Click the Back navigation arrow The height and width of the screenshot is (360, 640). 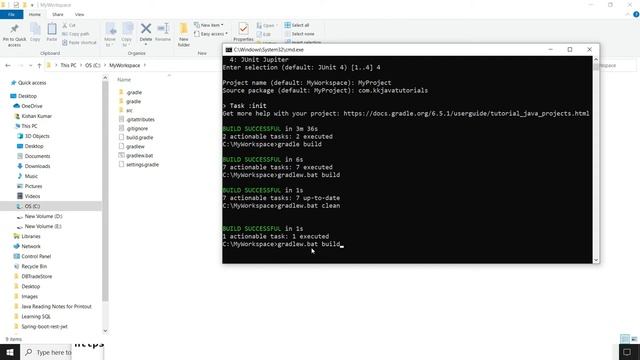8,65
